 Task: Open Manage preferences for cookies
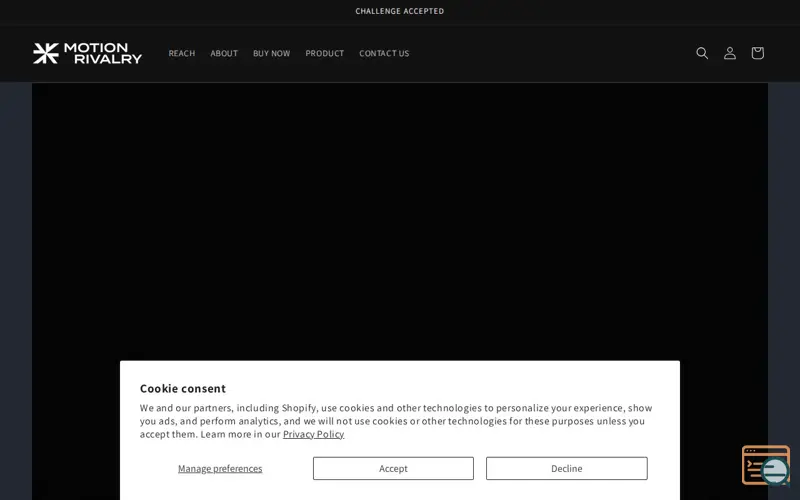pyautogui.click(x=220, y=468)
